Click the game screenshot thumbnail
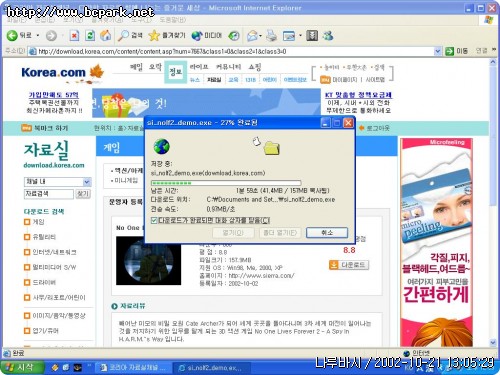The height and width of the screenshot is (375, 500). coord(149,261)
